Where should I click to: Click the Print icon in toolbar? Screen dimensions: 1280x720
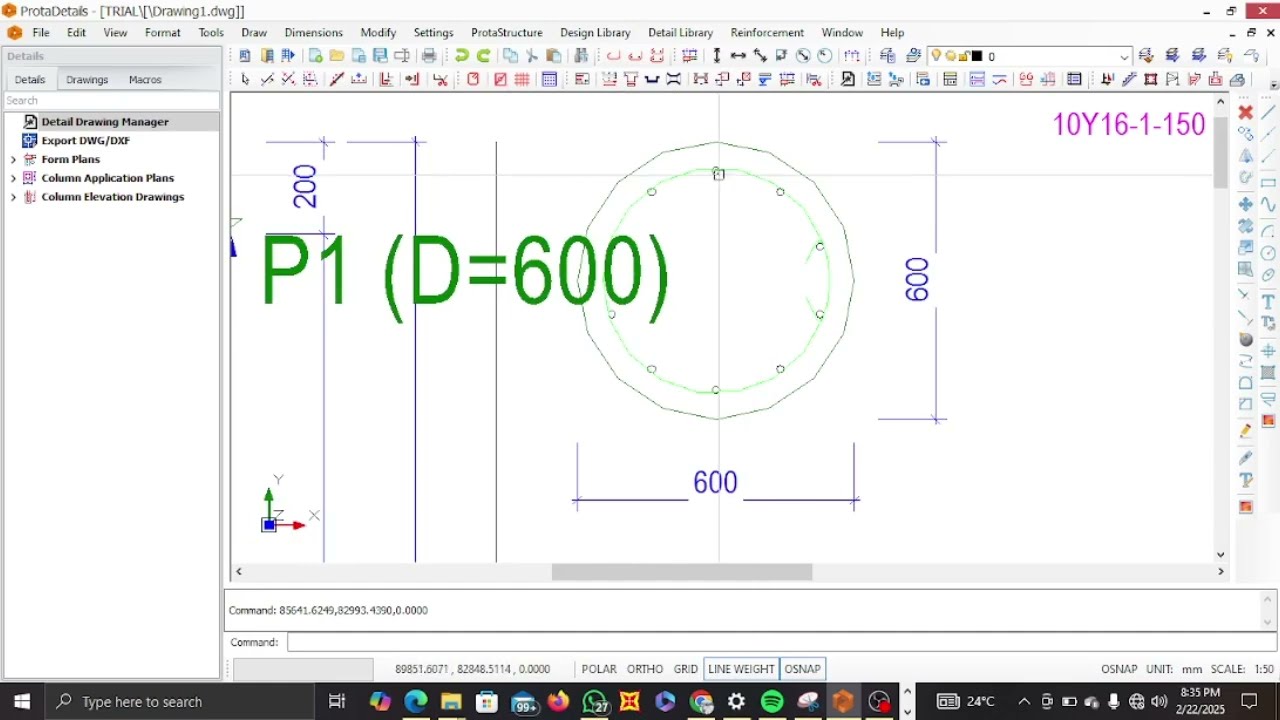pos(429,56)
